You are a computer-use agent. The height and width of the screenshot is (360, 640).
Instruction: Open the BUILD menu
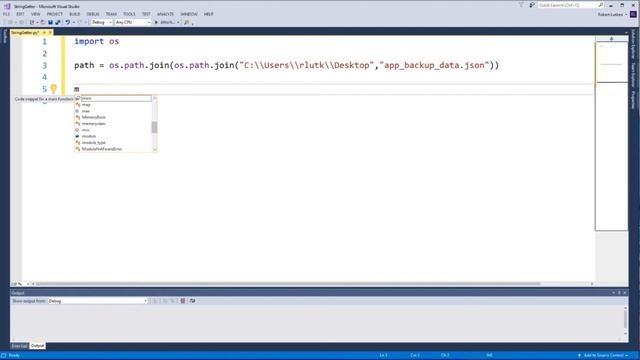(75, 14)
